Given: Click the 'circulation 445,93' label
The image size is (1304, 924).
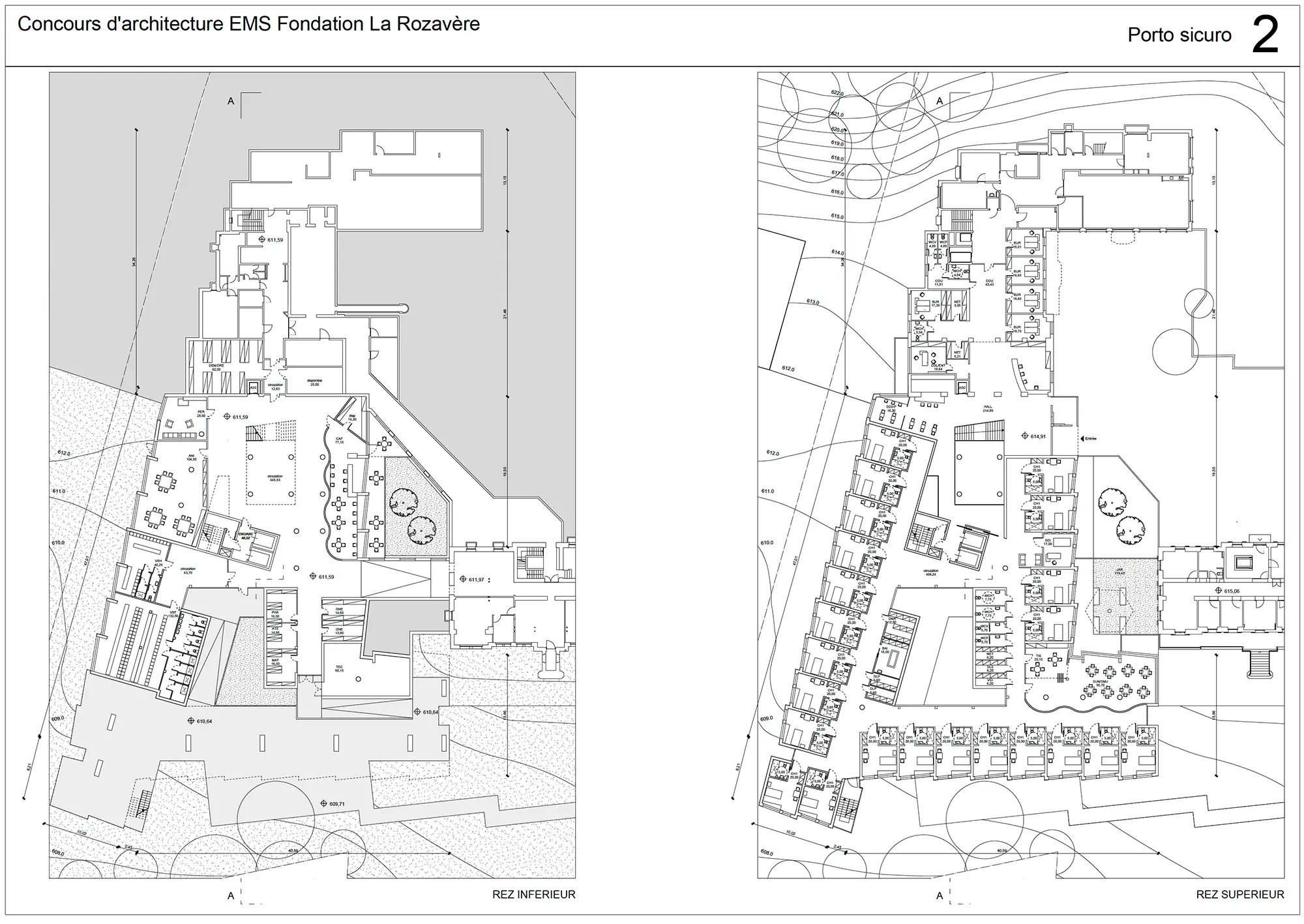Looking at the screenshot, I should (x=275, y=478).
